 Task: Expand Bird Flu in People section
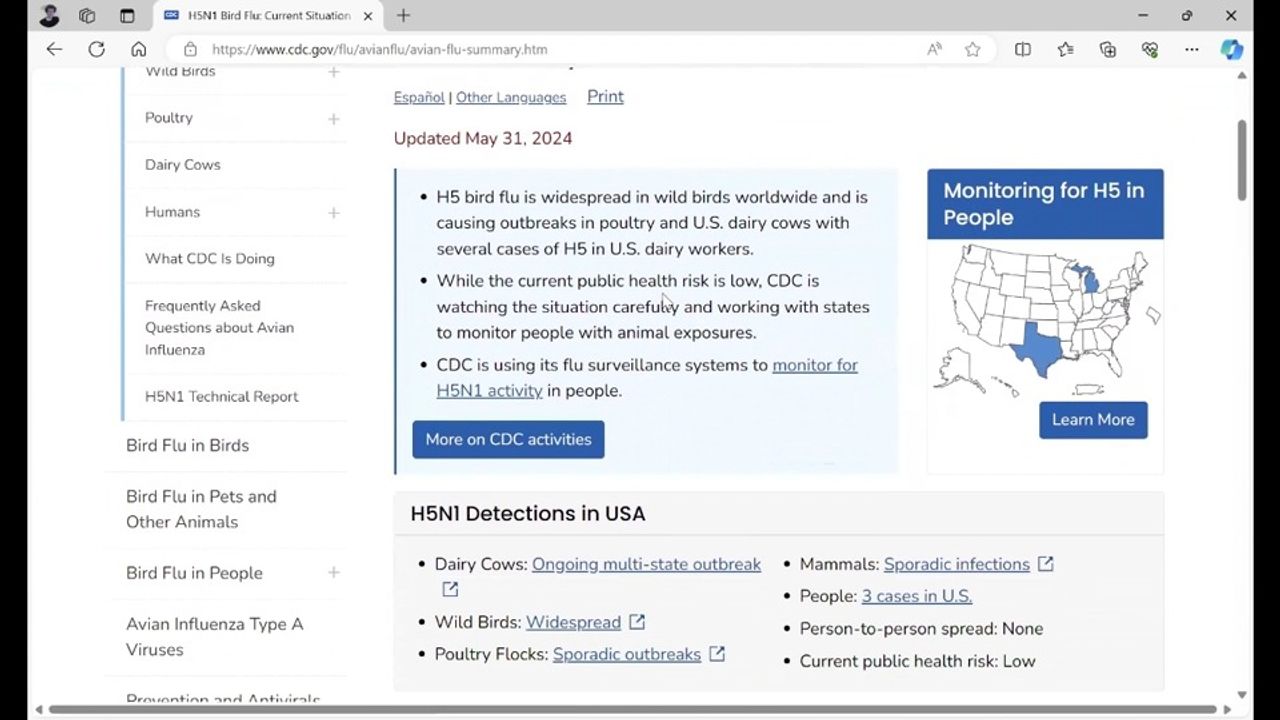click(x=333, y=573)
